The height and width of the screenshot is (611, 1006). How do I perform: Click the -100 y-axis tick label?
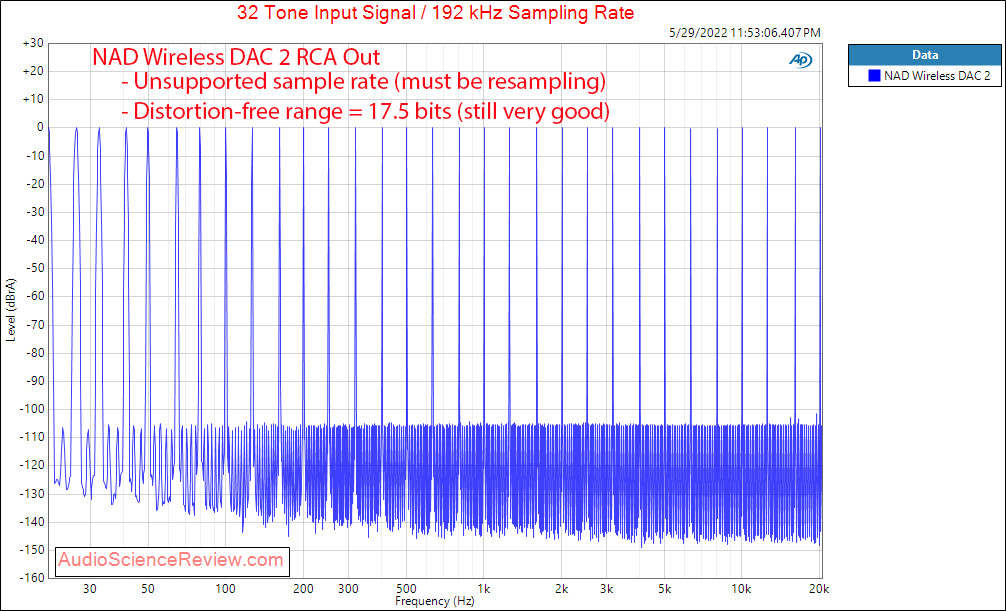click(31, 409)
